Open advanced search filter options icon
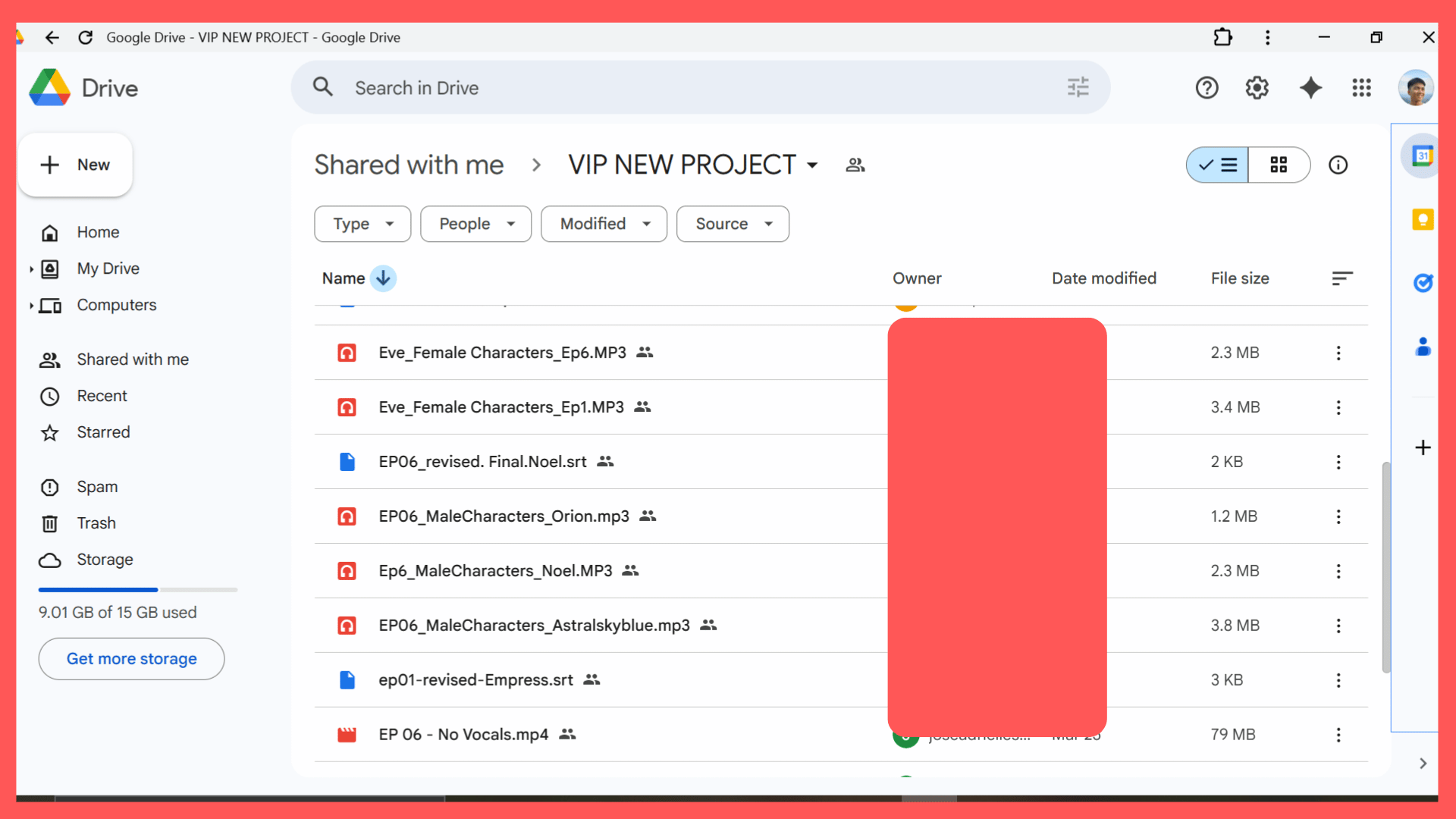Screen dimensions: 1456x819 [x=1078, y=87]
